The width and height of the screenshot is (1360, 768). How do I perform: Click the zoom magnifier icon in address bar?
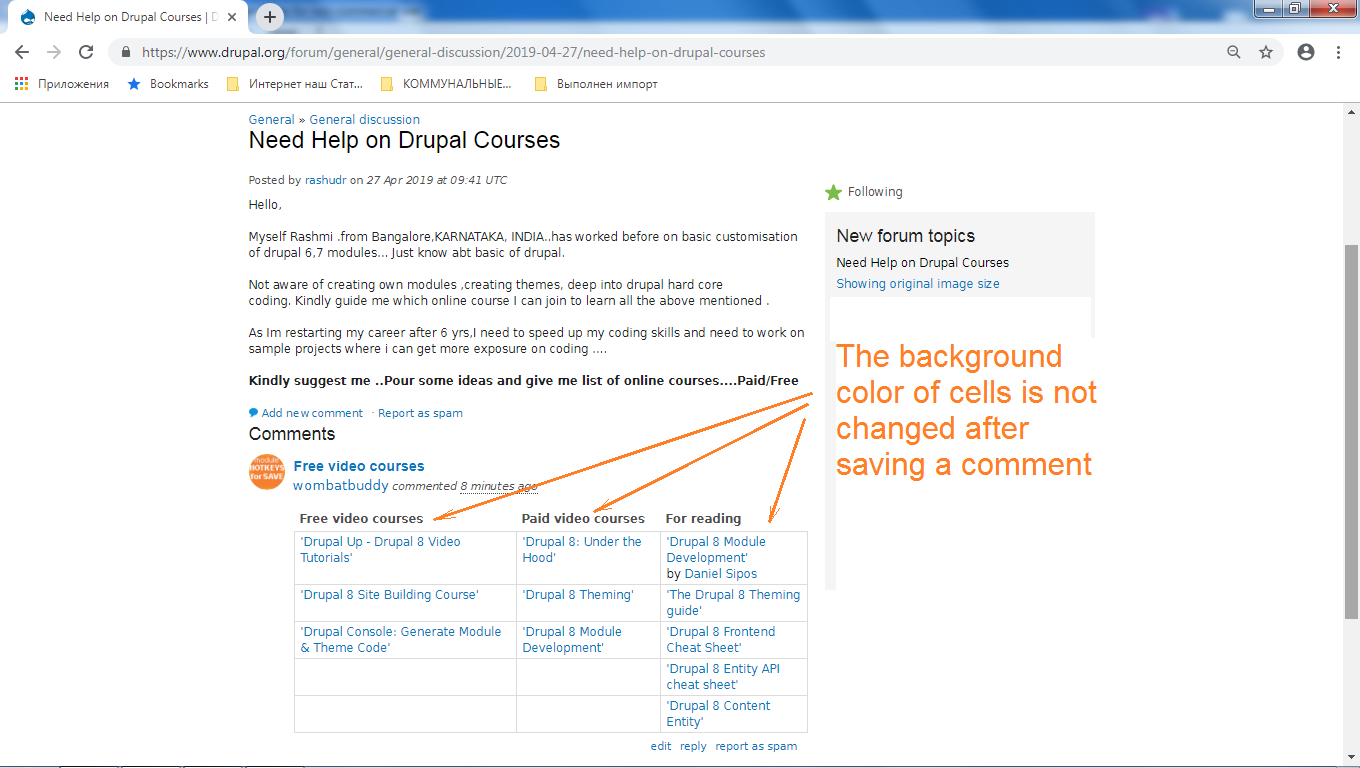[1234, 52]
